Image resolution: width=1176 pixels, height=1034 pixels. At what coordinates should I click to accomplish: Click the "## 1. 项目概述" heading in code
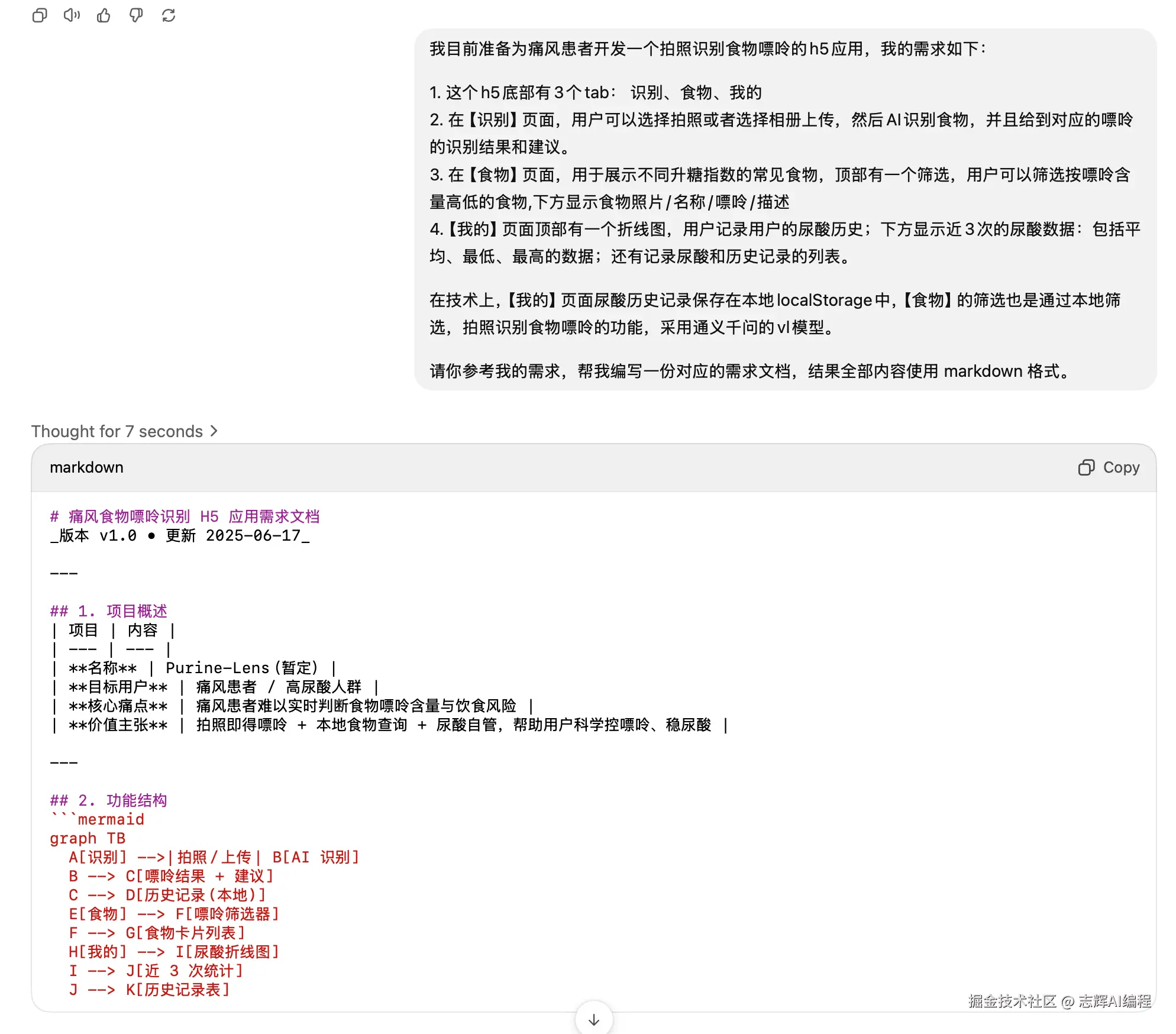point(108,611)
